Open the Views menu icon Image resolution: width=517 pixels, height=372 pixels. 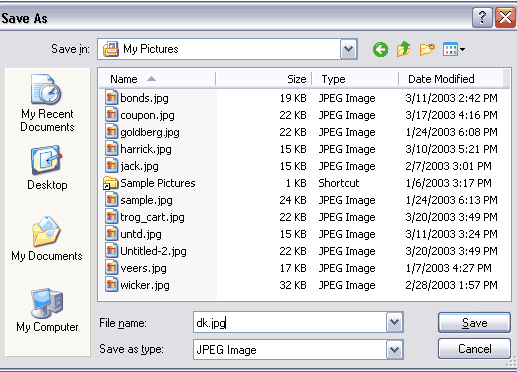pyautogui.click(x=454, y=50)
